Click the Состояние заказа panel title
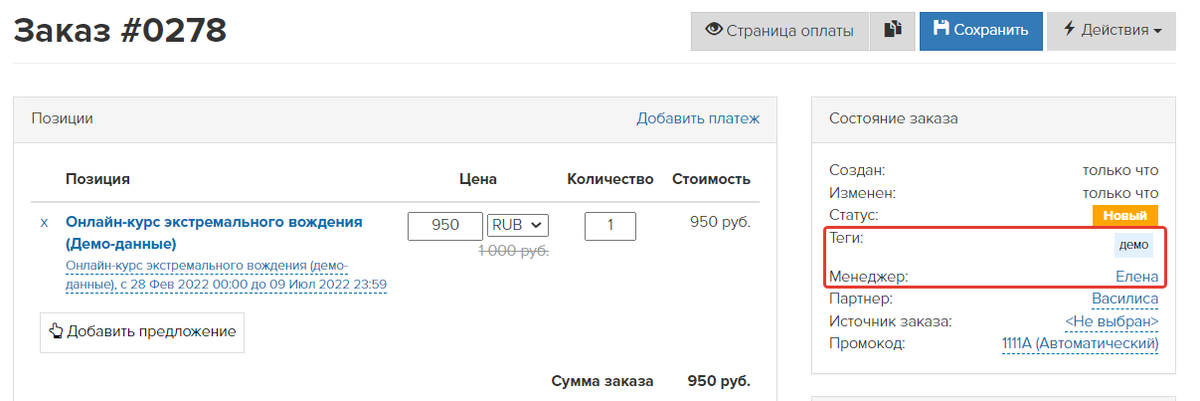The image size is (1200, 401). click(894, 118)
